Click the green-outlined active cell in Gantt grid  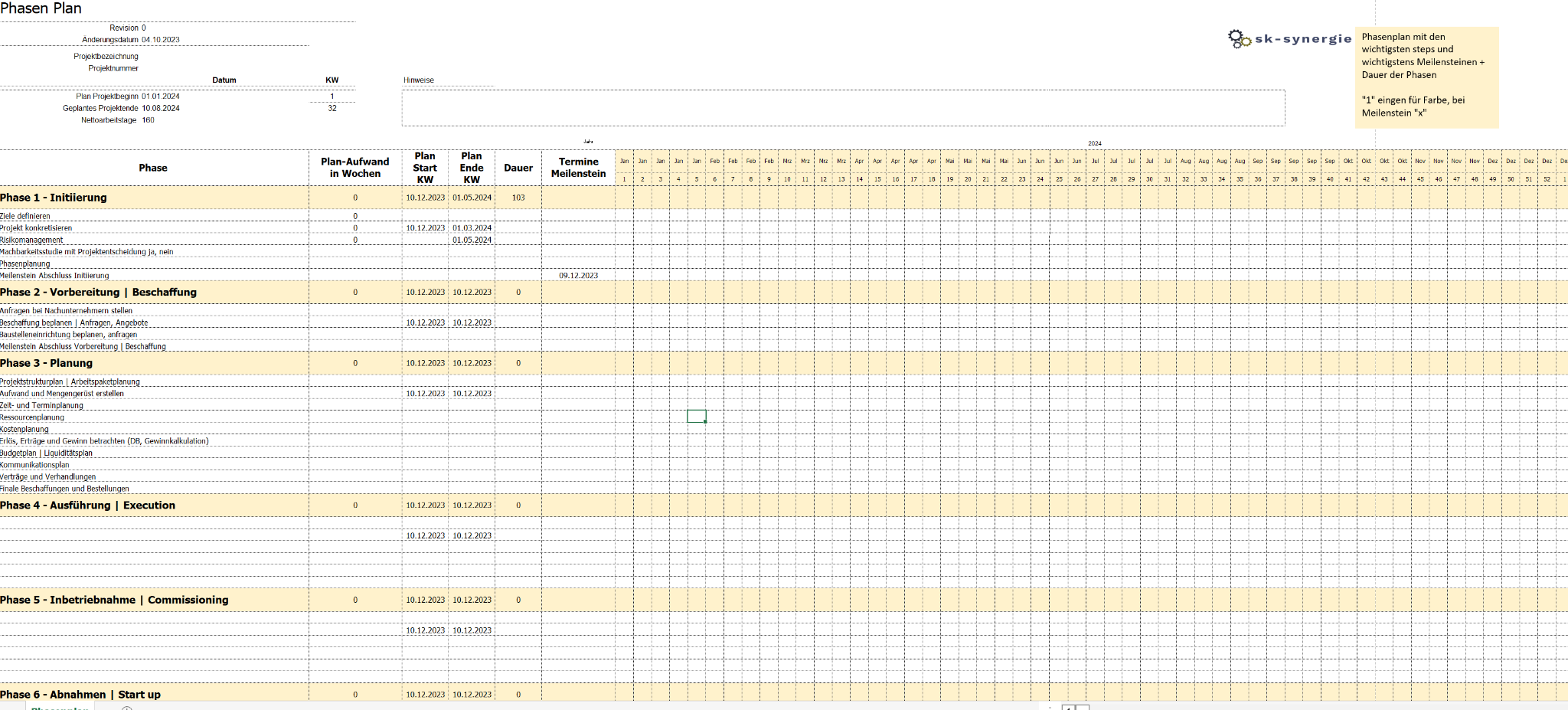[697, 417]
